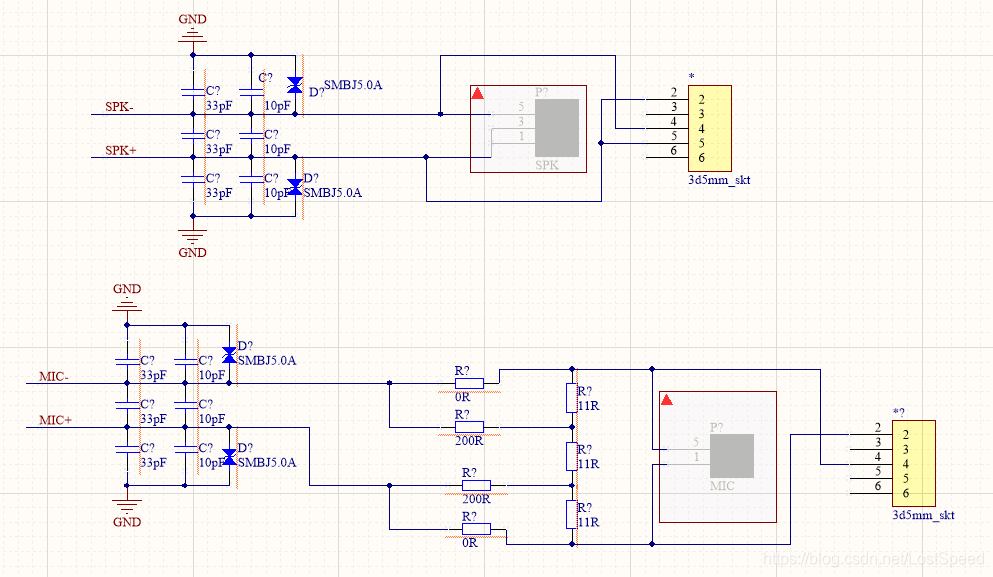The height and width of the screenshot is (577, 993).
Task: Select the 33pF capacitor between SPK- and SPK+
Action: point(193,136)
